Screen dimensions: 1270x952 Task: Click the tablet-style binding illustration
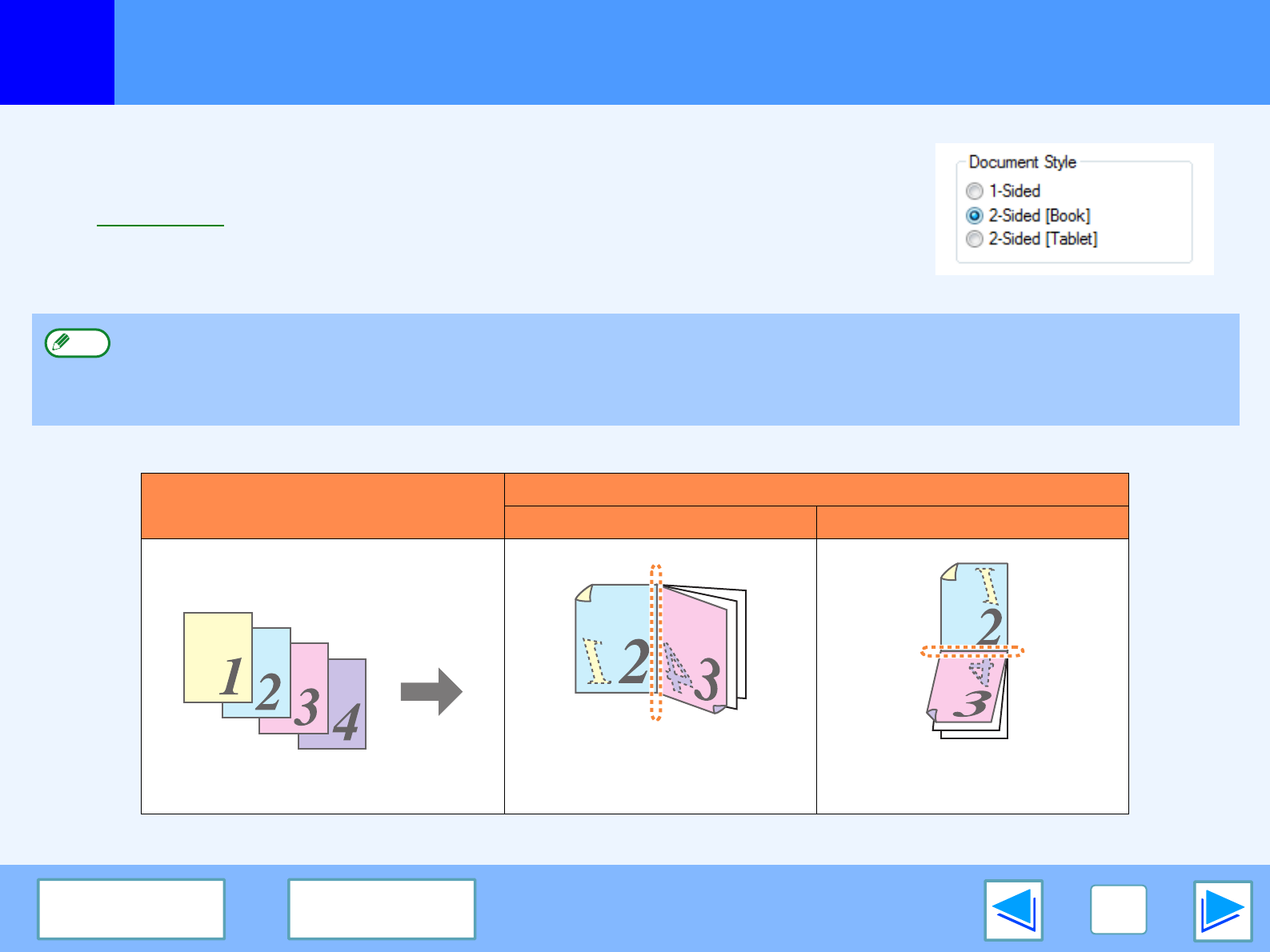point(972,650)
